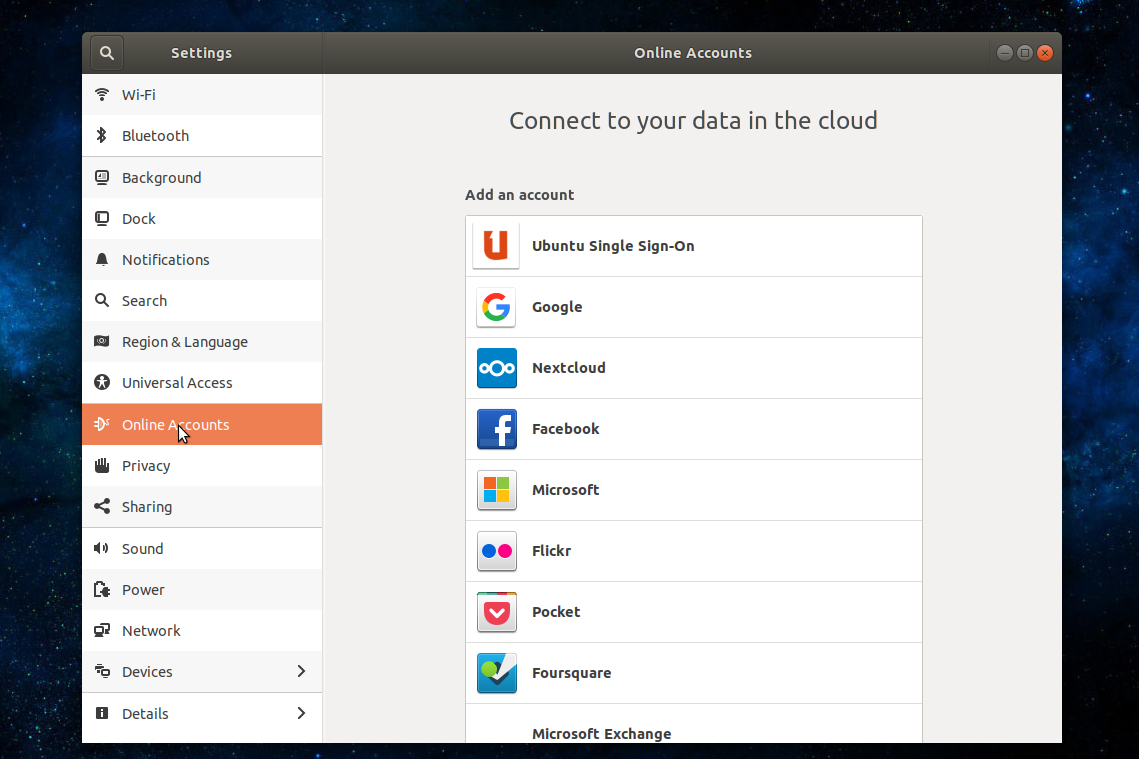Expand Details submenu via its chevron
This screenshot has width=1139, height=759.
(301, 713)
